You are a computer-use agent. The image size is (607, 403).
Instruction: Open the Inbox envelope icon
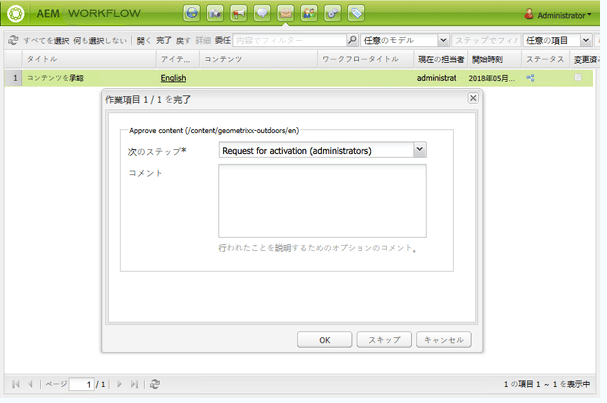(286, 13)
